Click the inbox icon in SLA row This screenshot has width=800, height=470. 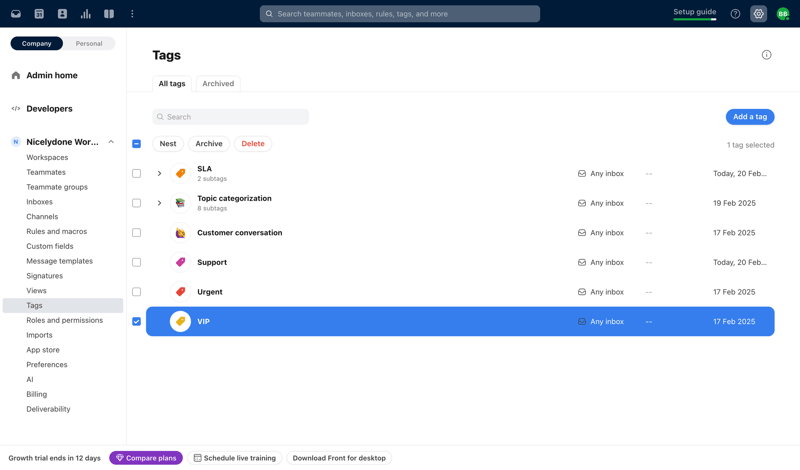pyautogui.click(x=582, y=174)
